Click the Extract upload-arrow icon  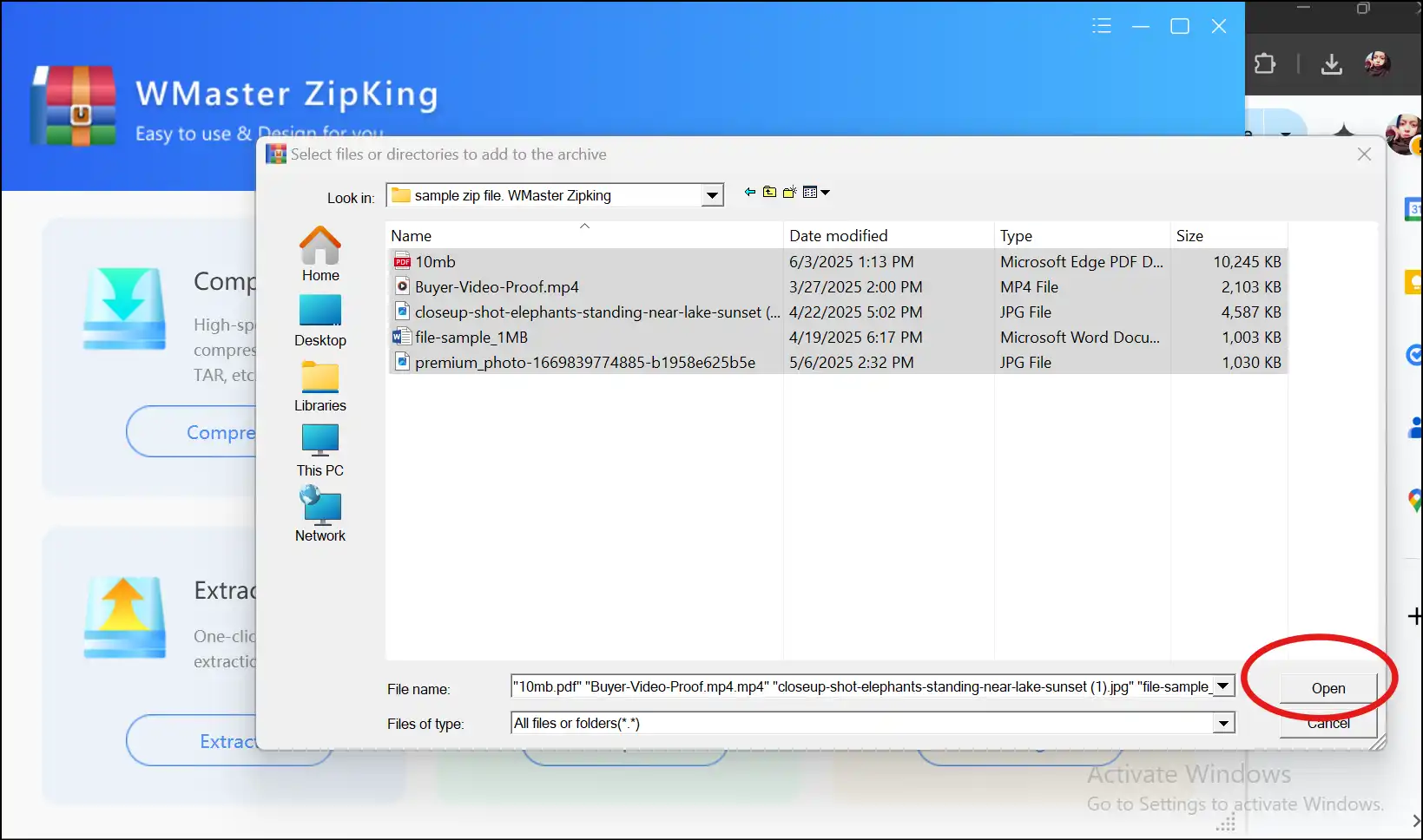click(124, 618)
